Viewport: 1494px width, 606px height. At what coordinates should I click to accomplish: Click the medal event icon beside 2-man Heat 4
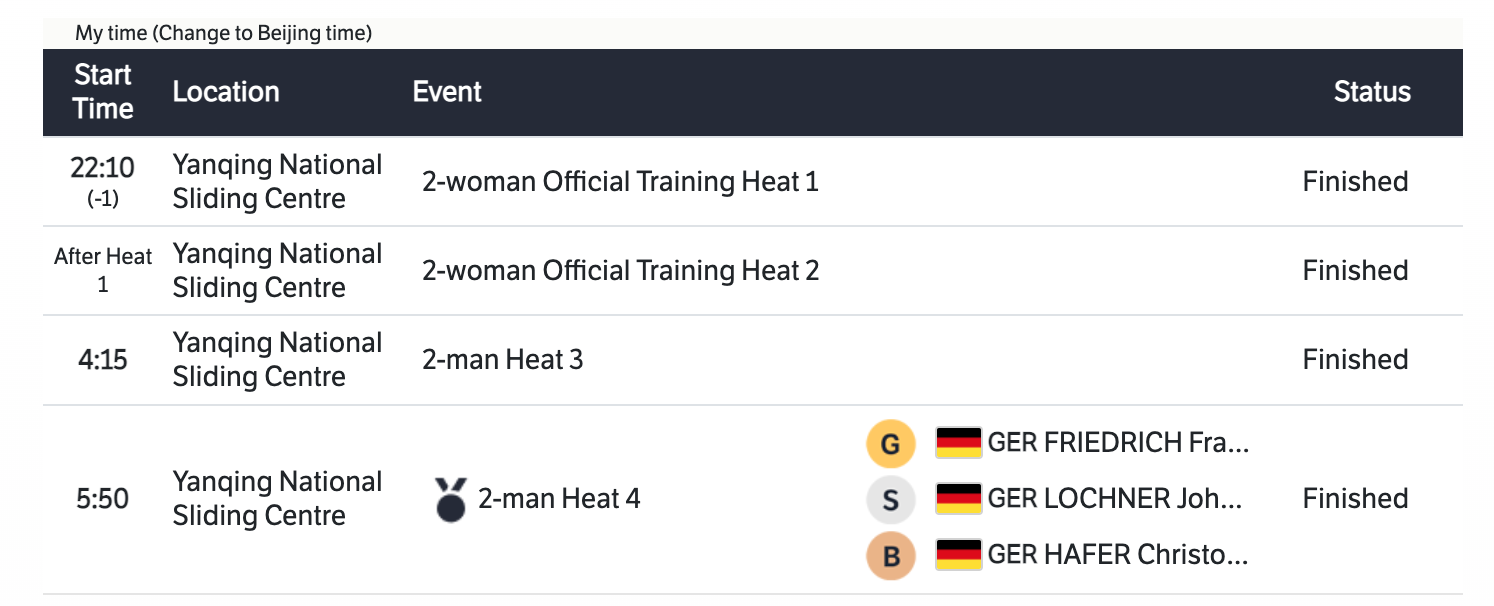[x=451, y=499]
